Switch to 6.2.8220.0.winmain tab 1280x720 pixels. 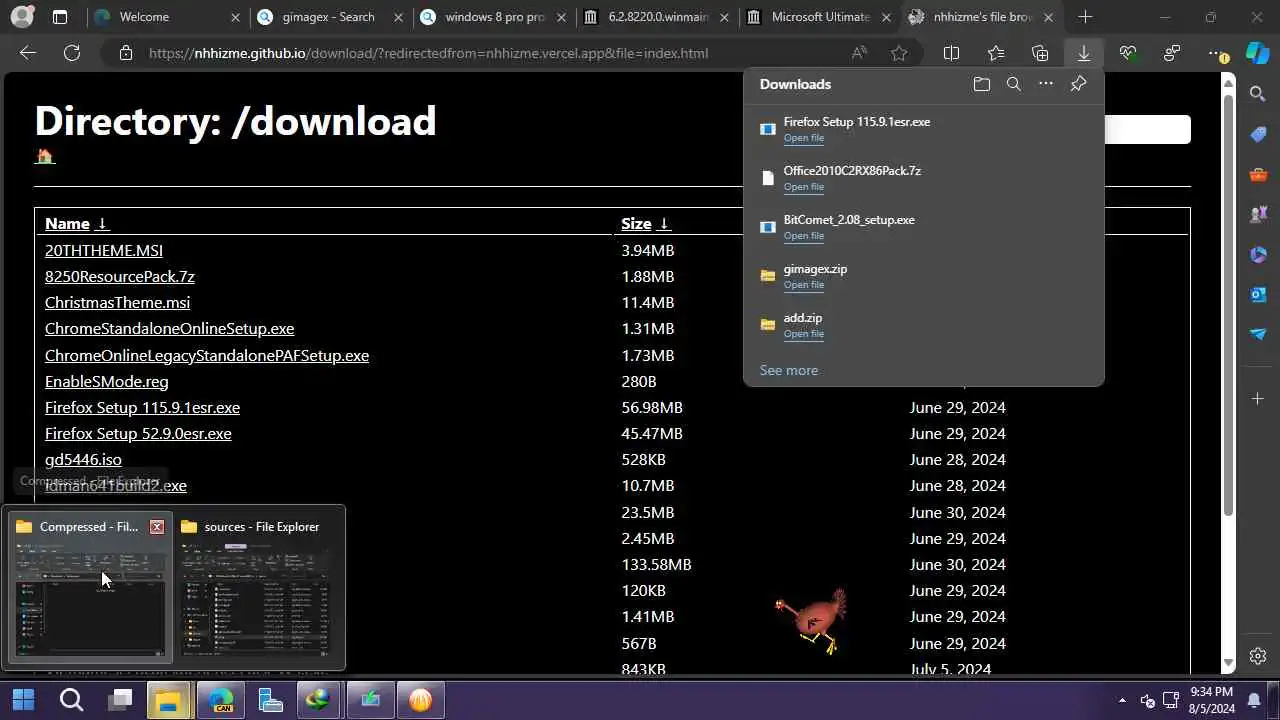click(x=657, y=17)
